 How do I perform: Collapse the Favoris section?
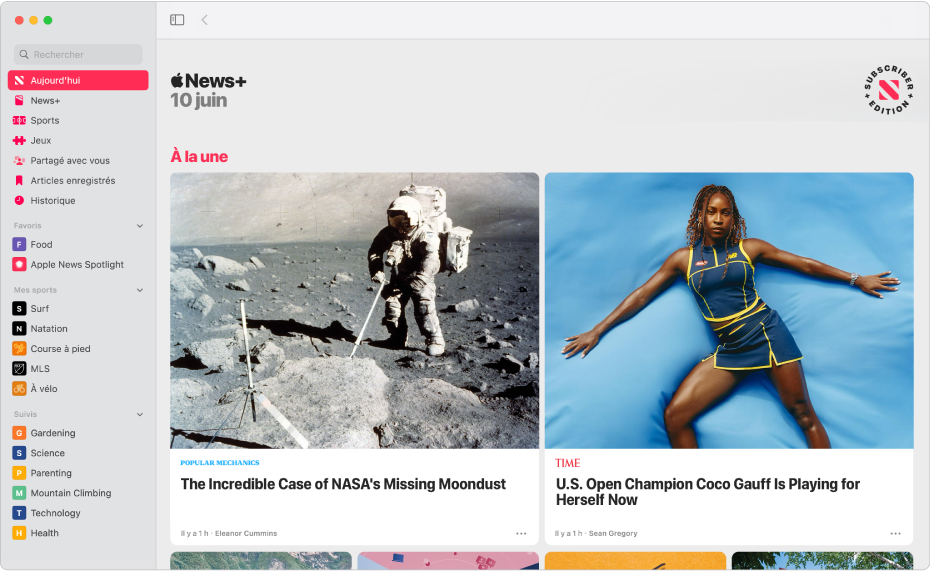click(140, 226)
